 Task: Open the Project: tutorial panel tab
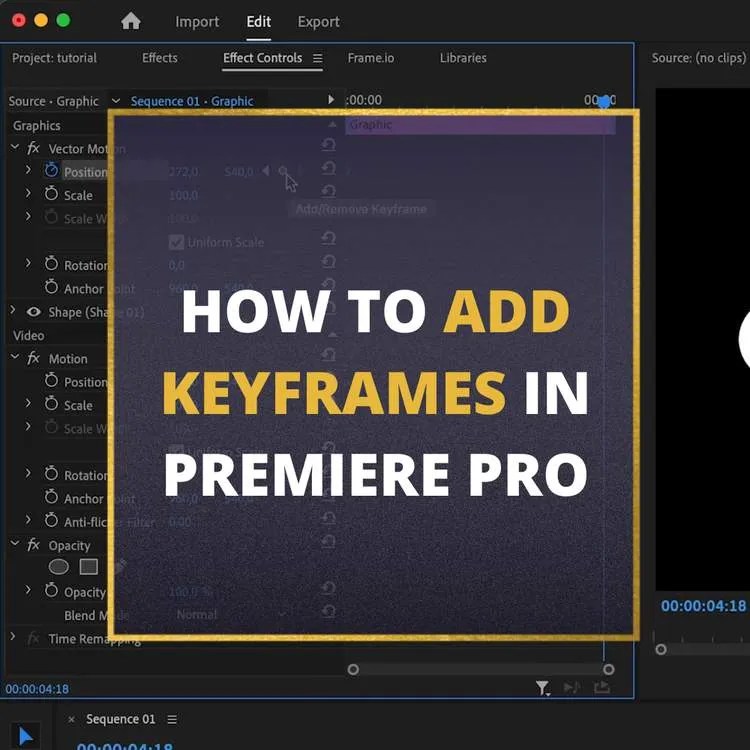tap(54, 58)
